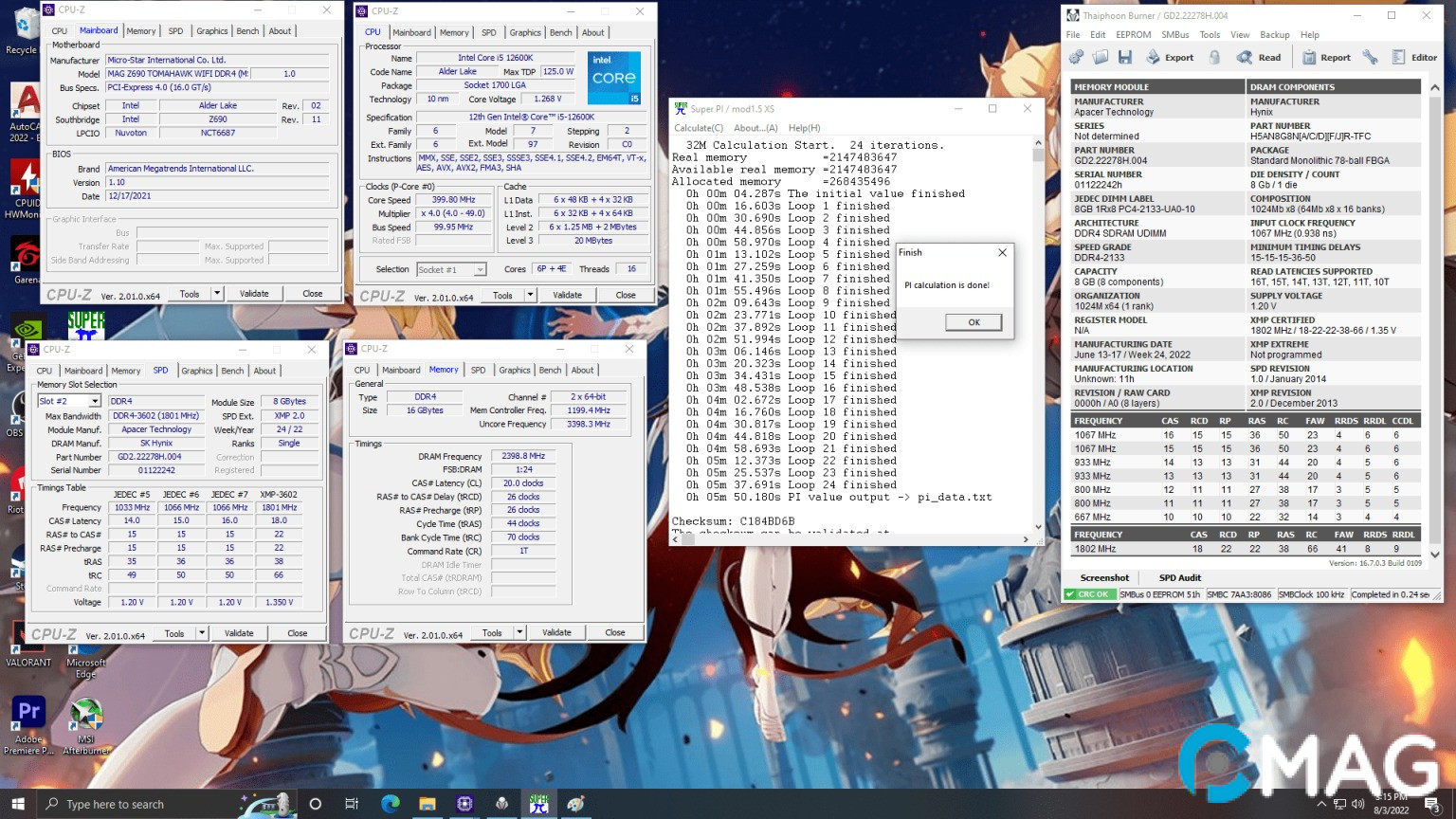Click the open folder icon in Thaiphoon toolbar
1456x819 pixels.
click(x=1101, y=58)
